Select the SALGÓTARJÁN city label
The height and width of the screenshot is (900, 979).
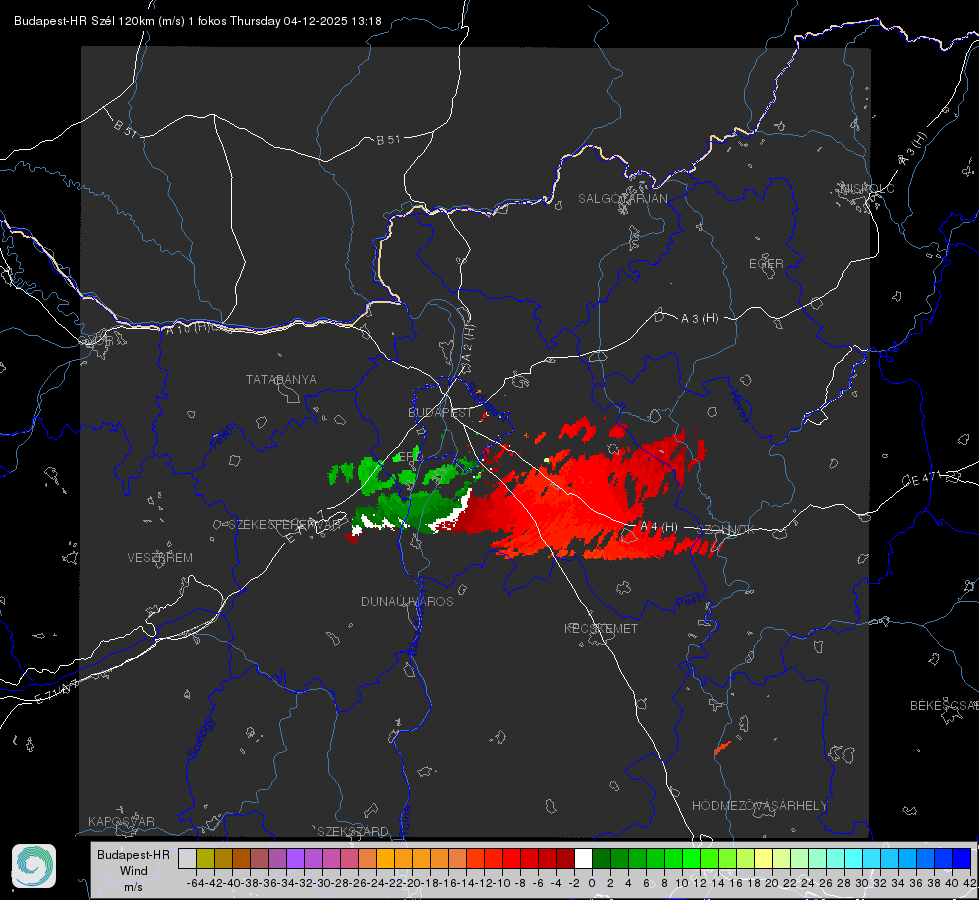pyautogui.click(x=622, y=199)
